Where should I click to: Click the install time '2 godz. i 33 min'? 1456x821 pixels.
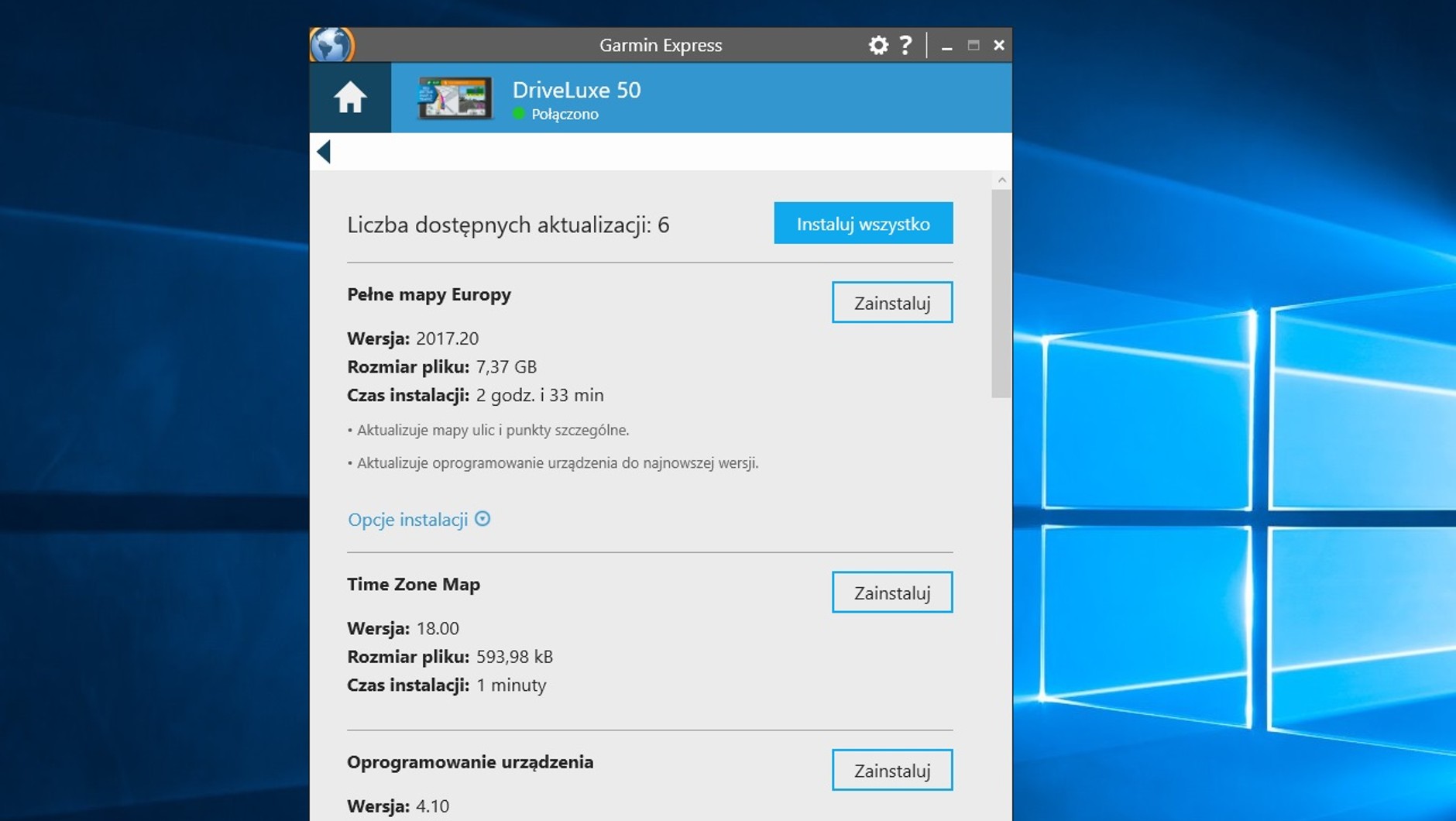click(540, 395)
